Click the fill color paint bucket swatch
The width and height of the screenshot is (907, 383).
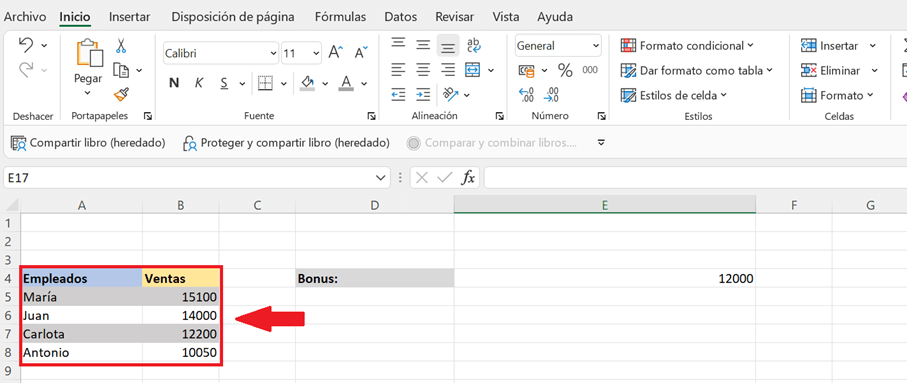pyautogui.click(x=308, y=83)
